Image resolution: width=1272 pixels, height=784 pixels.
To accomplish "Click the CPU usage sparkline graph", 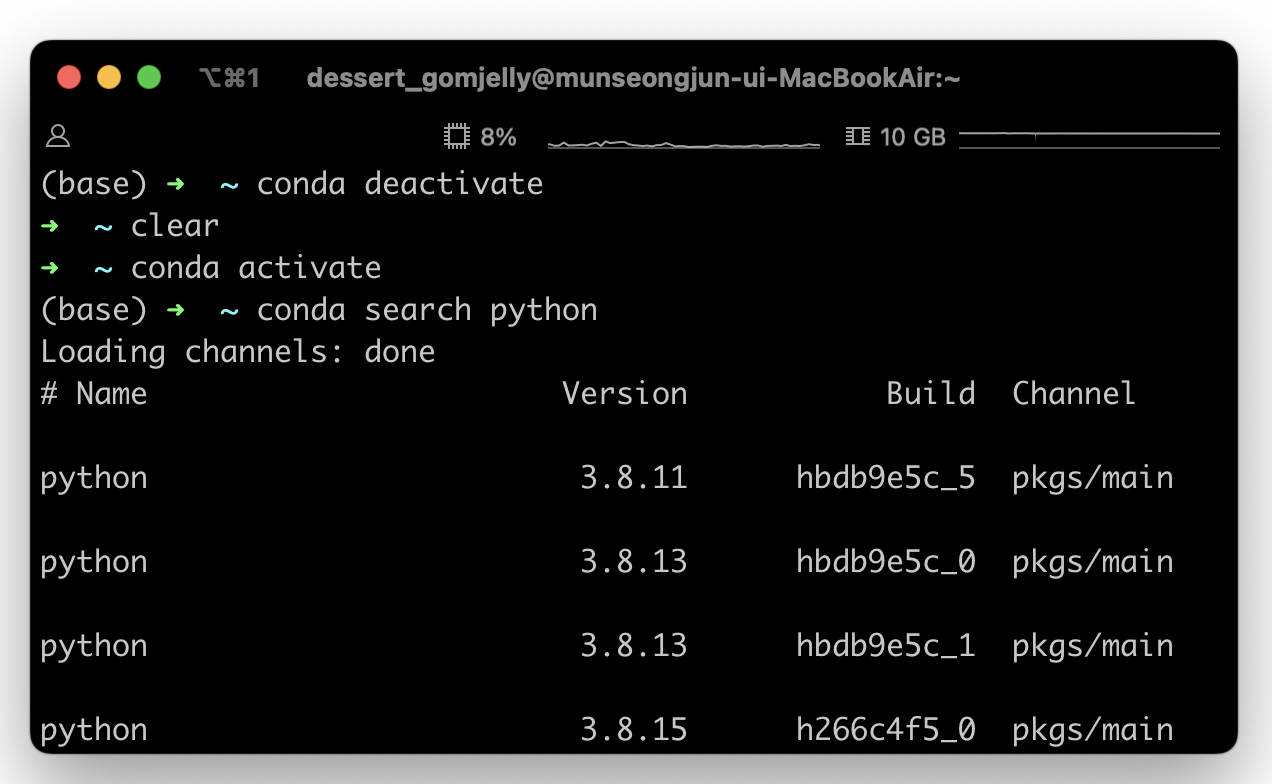I will click(x=684, y=143).
